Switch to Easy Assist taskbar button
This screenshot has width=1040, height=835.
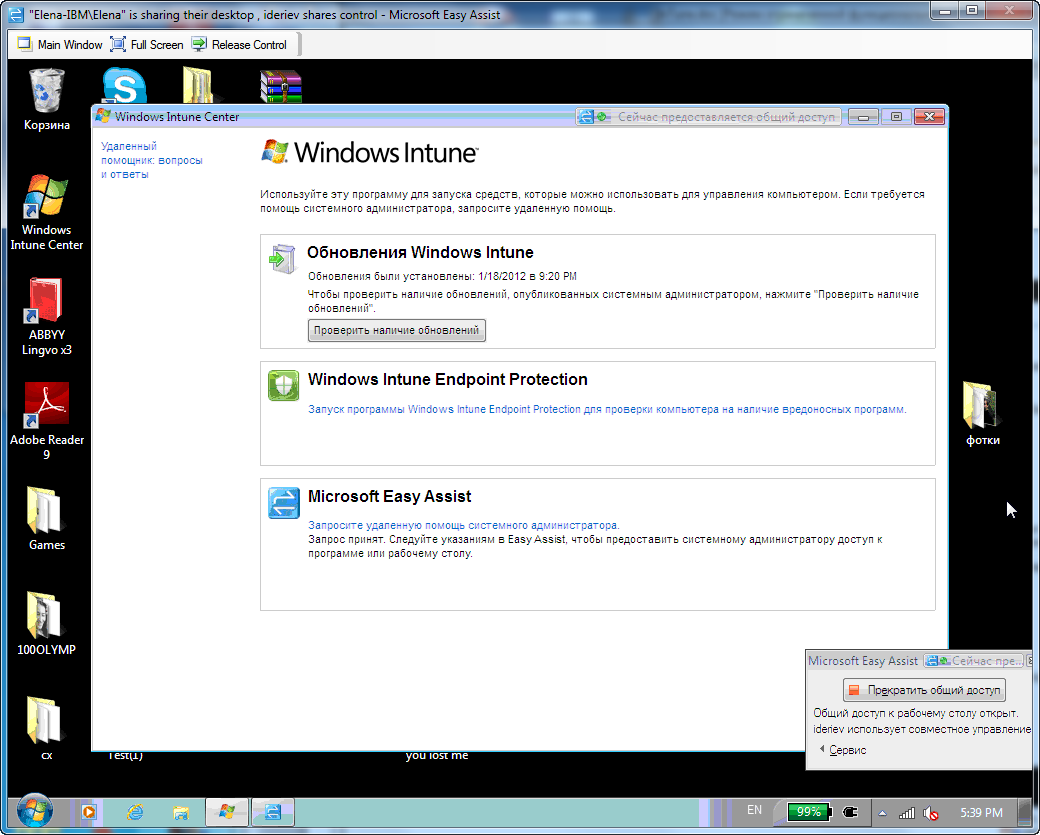tap(273, 812)
